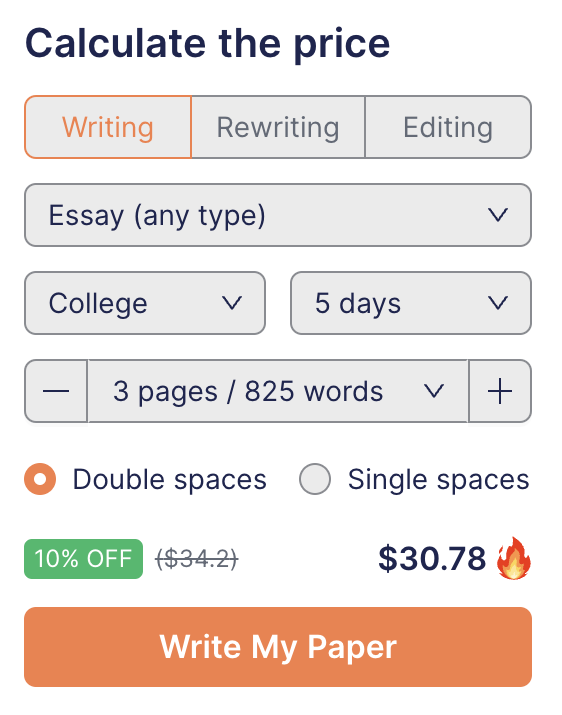562x715 pixels.
Task: Click the plus icon to add pages
Action: [500, 391]
